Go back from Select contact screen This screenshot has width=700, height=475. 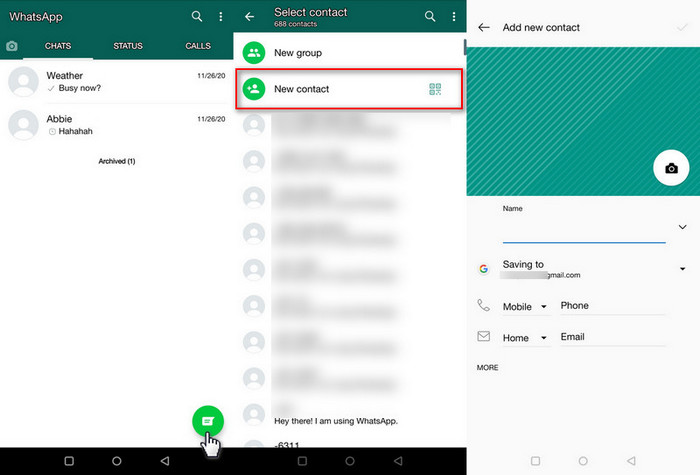tap(250, 17)
